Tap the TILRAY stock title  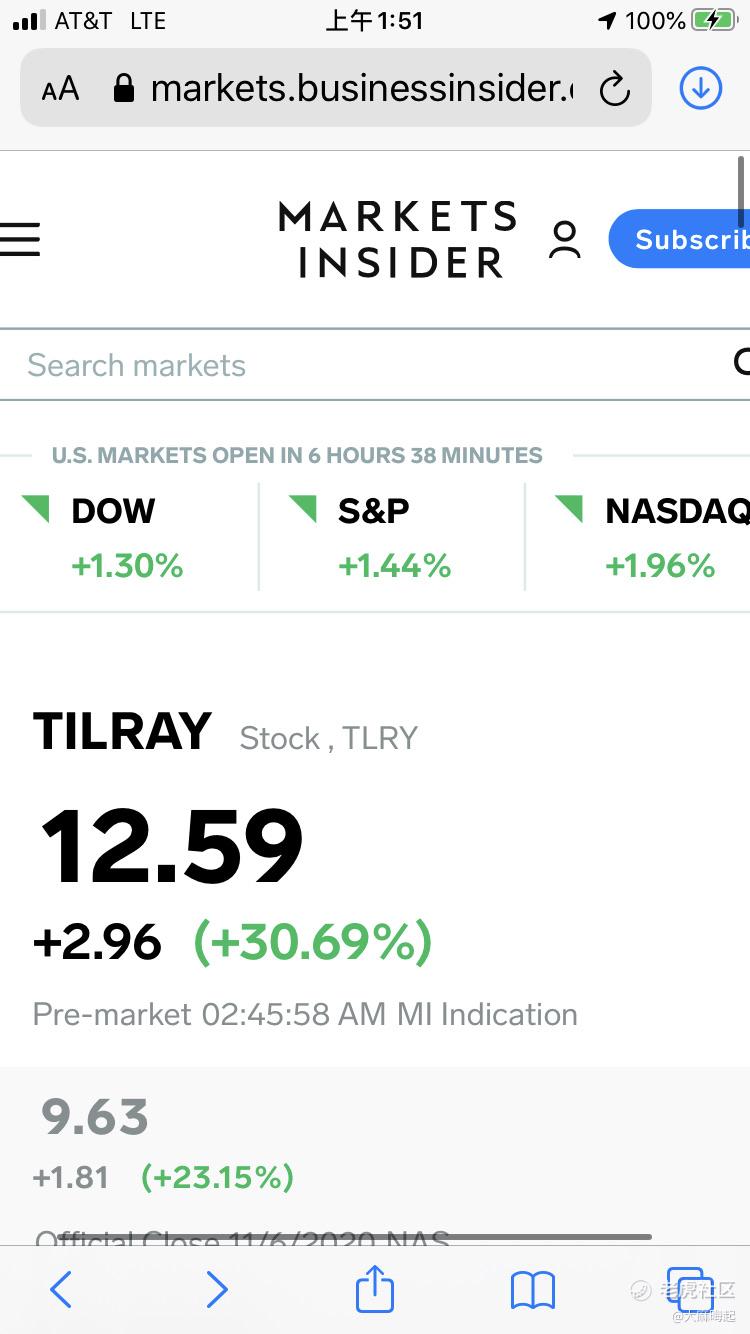click(x=122, y=732)
